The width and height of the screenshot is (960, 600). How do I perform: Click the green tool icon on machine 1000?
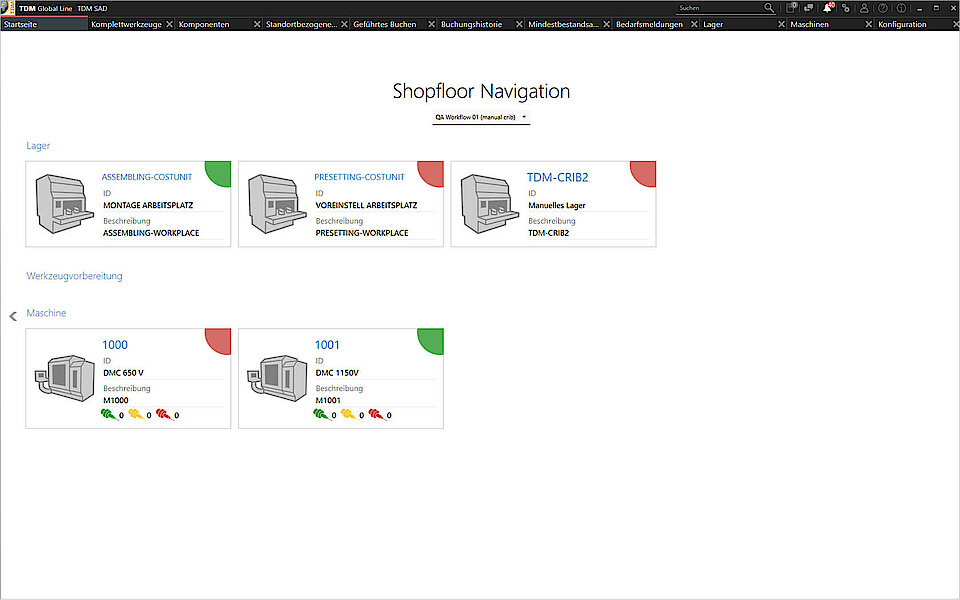[x=108, y=414]
